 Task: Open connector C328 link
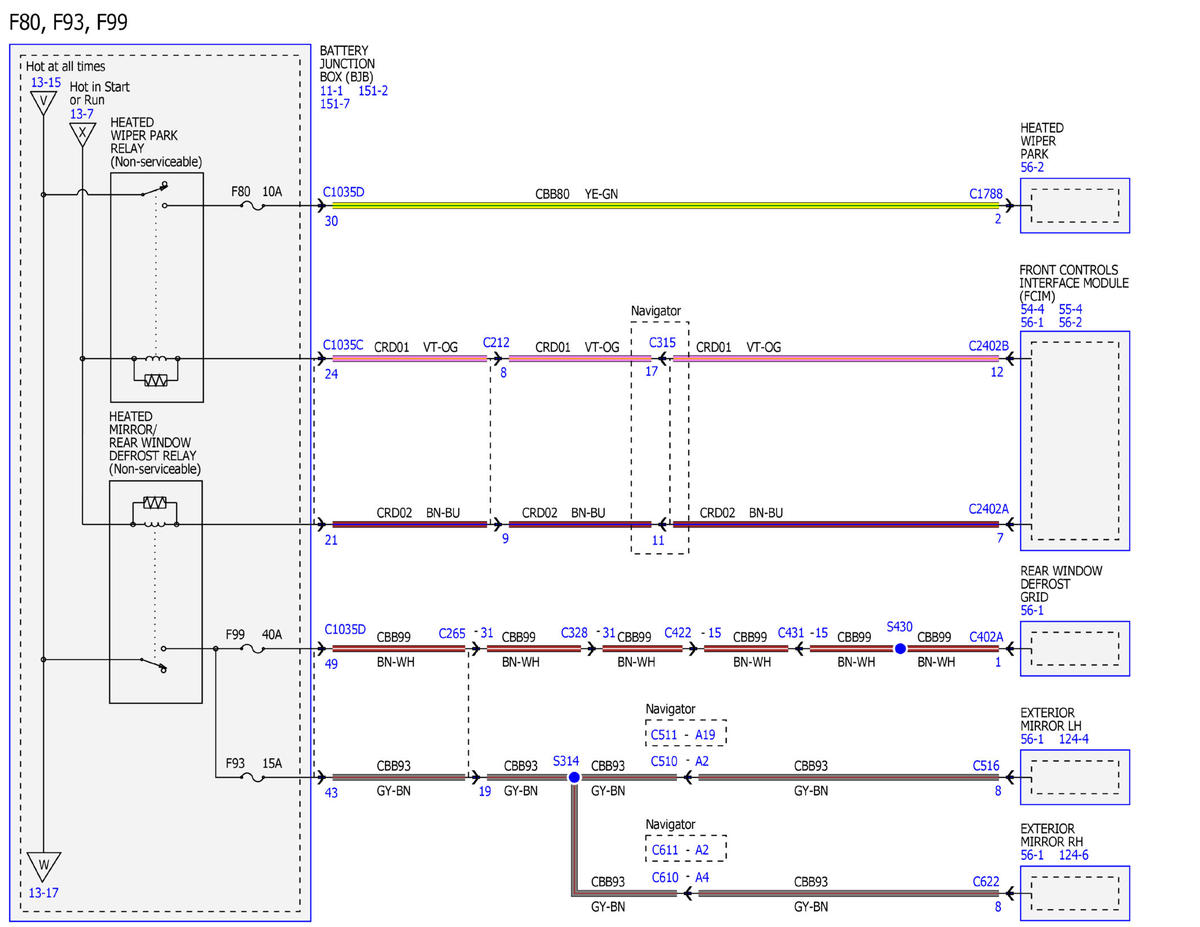tap(575, 633)
